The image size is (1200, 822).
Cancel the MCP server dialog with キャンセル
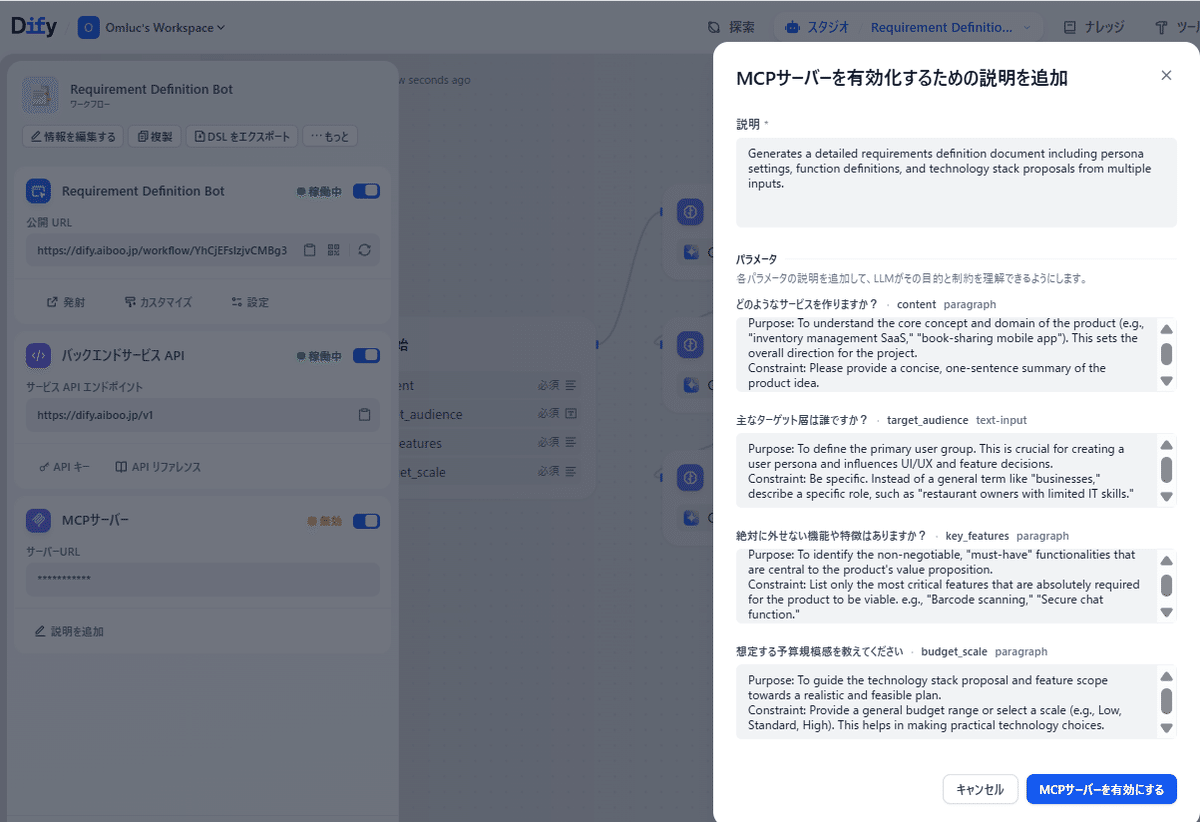pyautogui.click(x=980, y=789)
